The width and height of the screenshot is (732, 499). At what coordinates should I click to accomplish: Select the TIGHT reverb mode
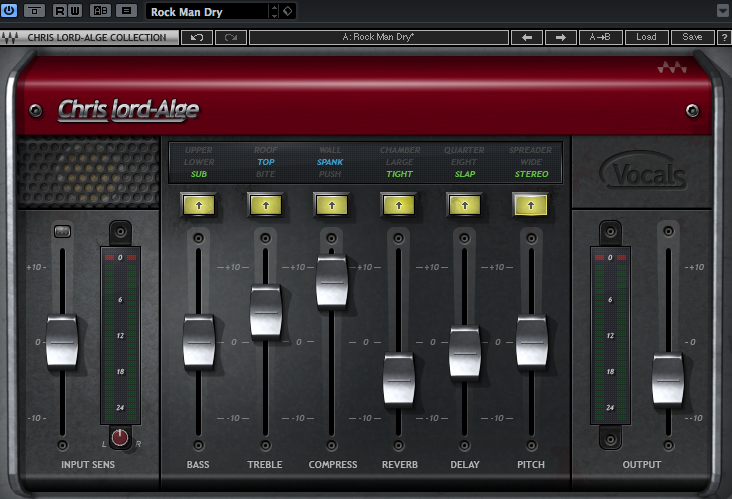(x=400, y=174)
